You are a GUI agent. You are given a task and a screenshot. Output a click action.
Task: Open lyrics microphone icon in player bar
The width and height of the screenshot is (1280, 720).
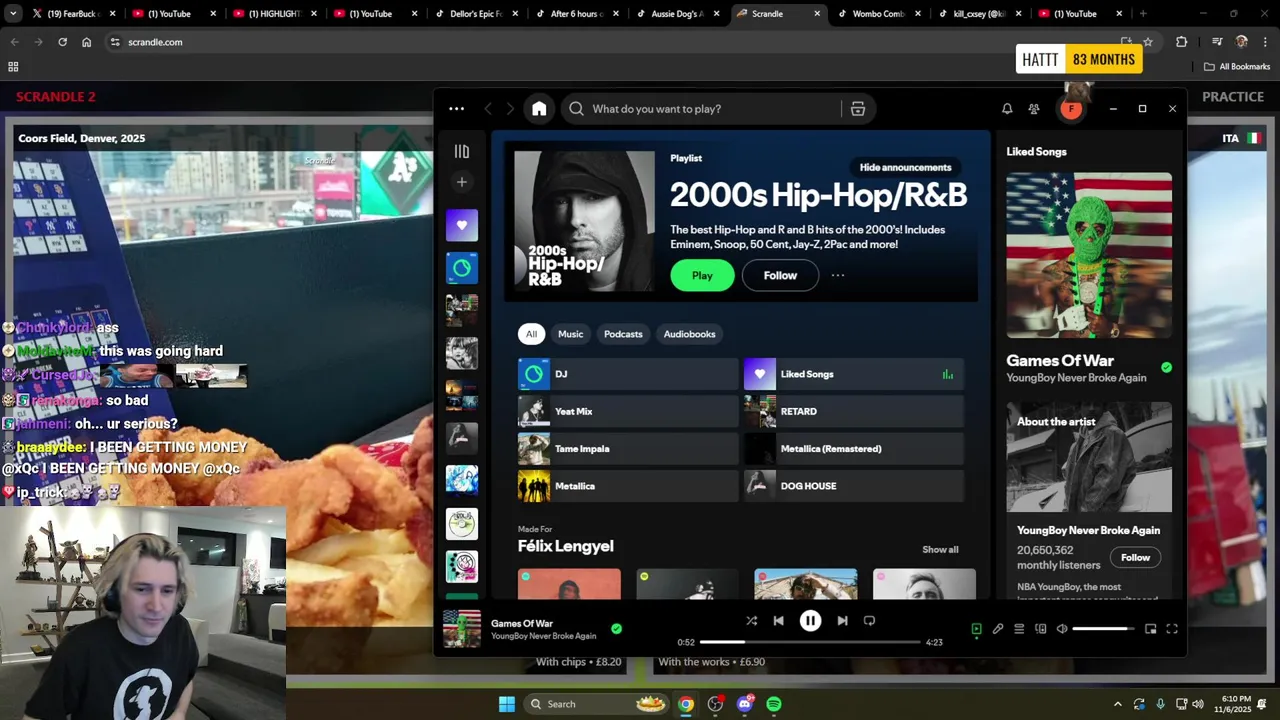[998, 629]
